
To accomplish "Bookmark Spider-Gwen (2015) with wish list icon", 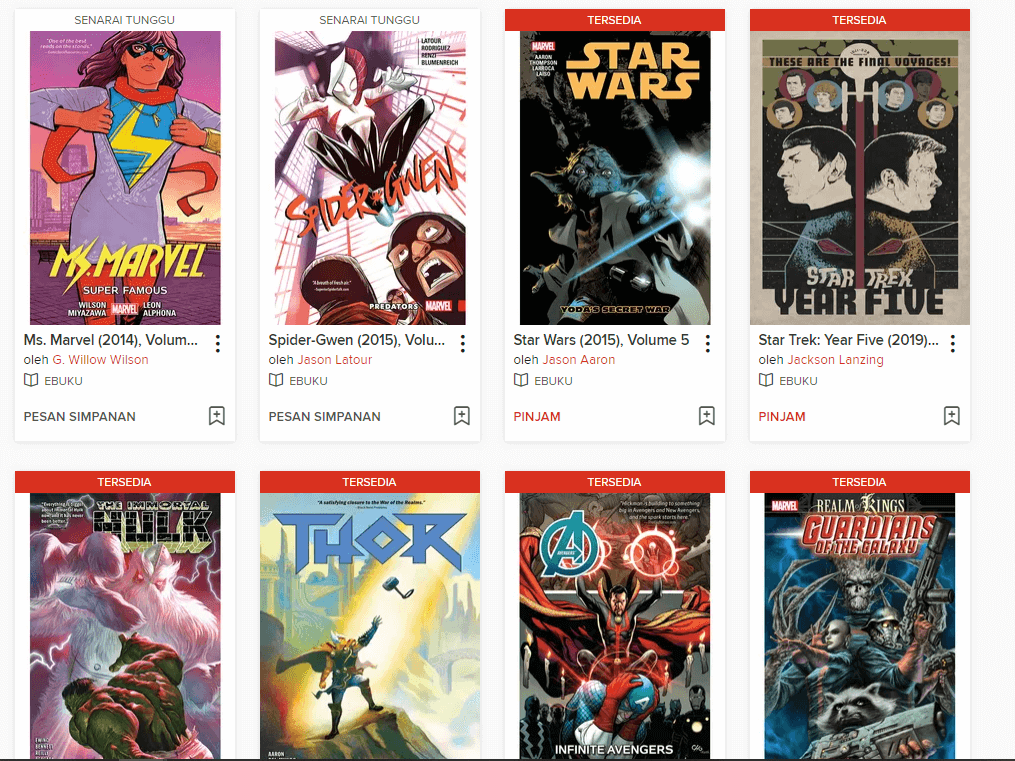I will [462, 416].
